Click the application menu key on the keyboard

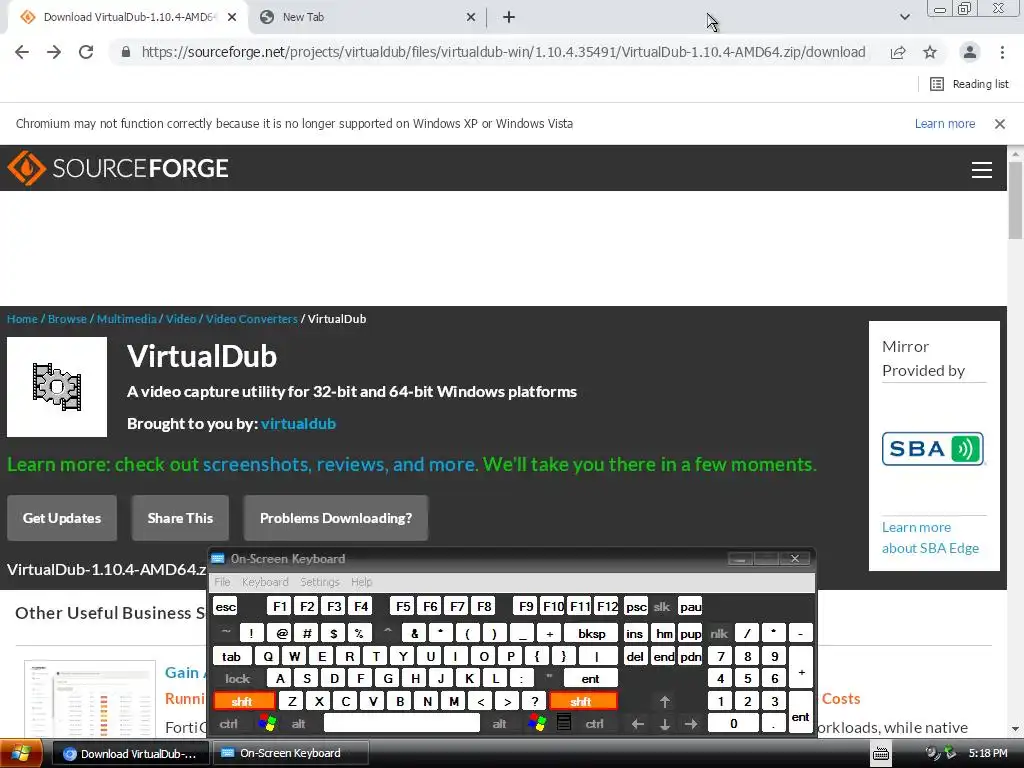point(564,723)
